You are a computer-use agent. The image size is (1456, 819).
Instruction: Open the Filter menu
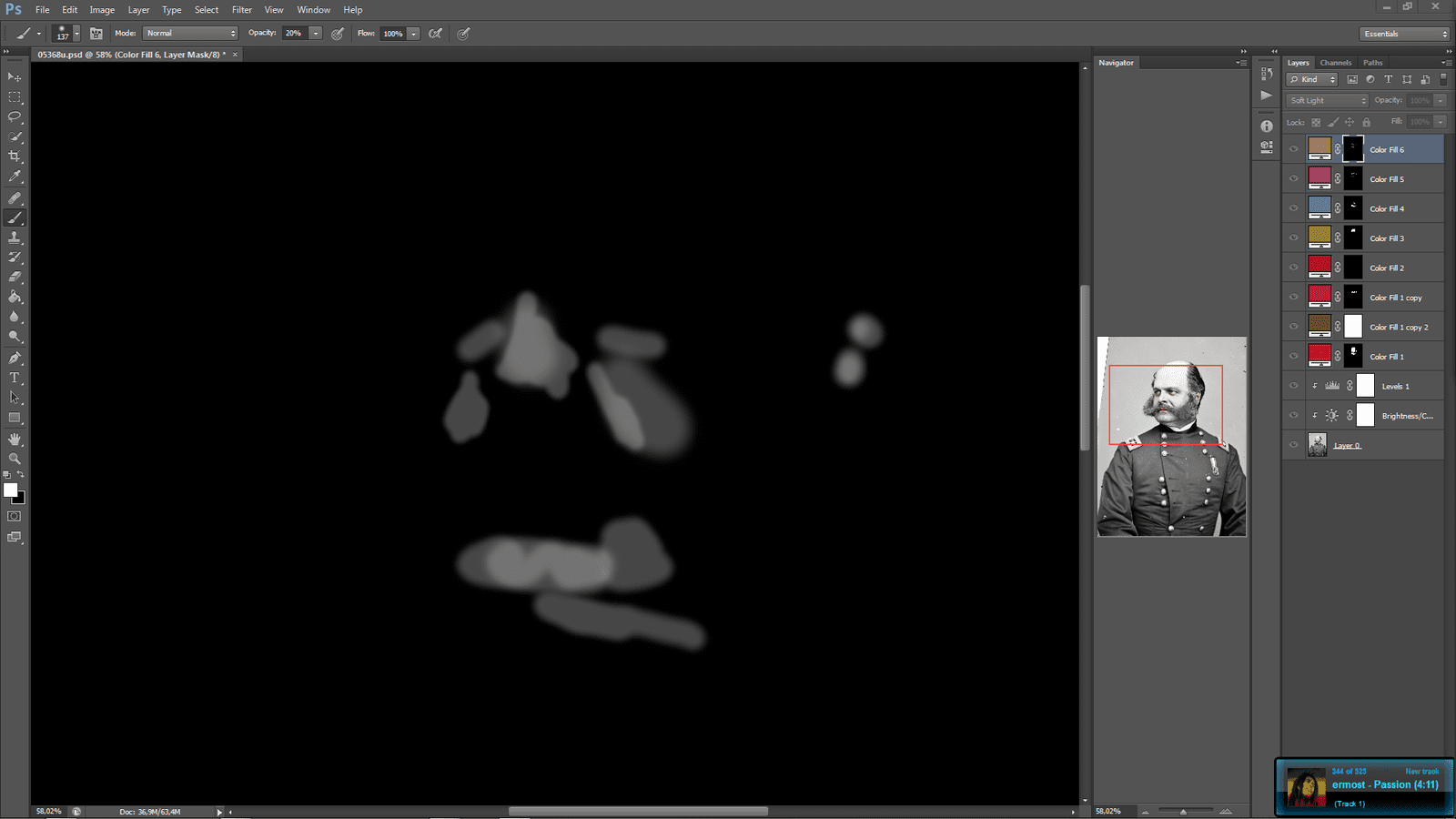tap(242, 10)
